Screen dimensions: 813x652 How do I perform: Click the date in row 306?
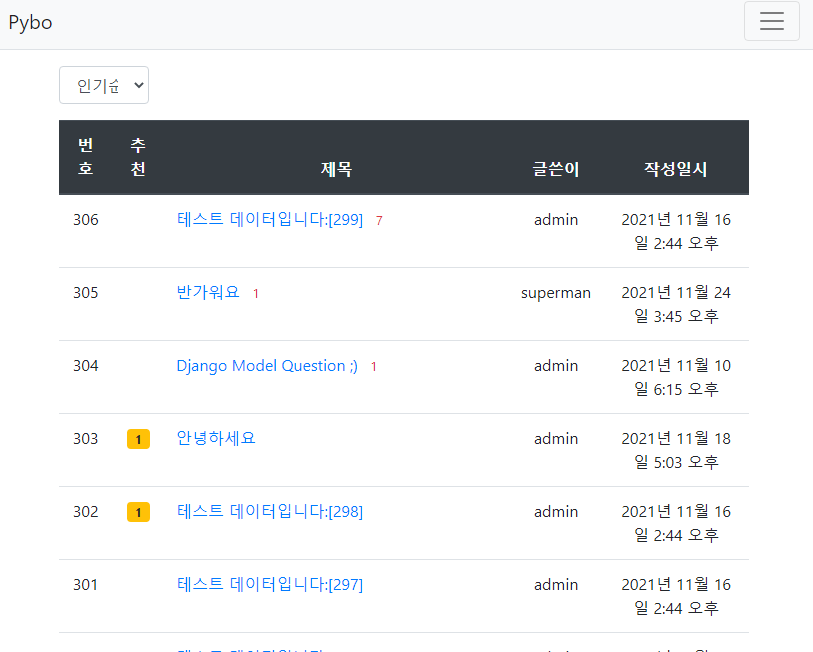676,231
